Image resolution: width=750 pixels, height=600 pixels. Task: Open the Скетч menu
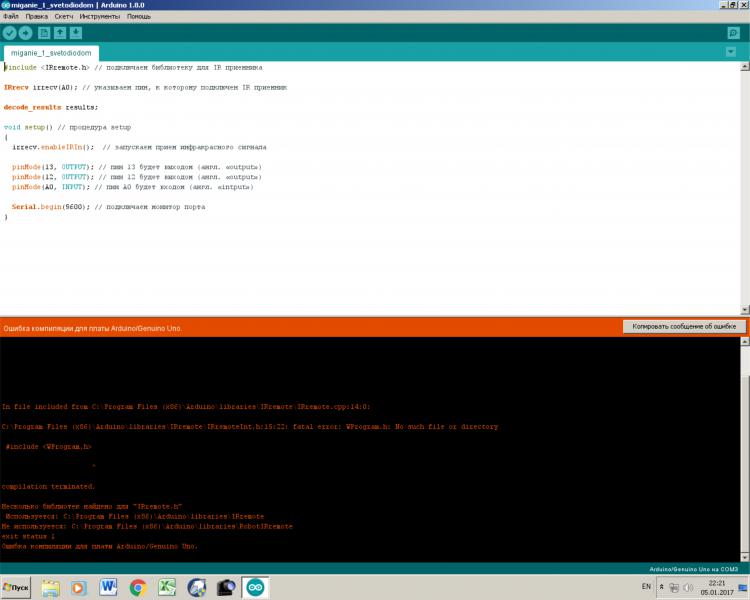pyautogui.click(x=64, y=16)
